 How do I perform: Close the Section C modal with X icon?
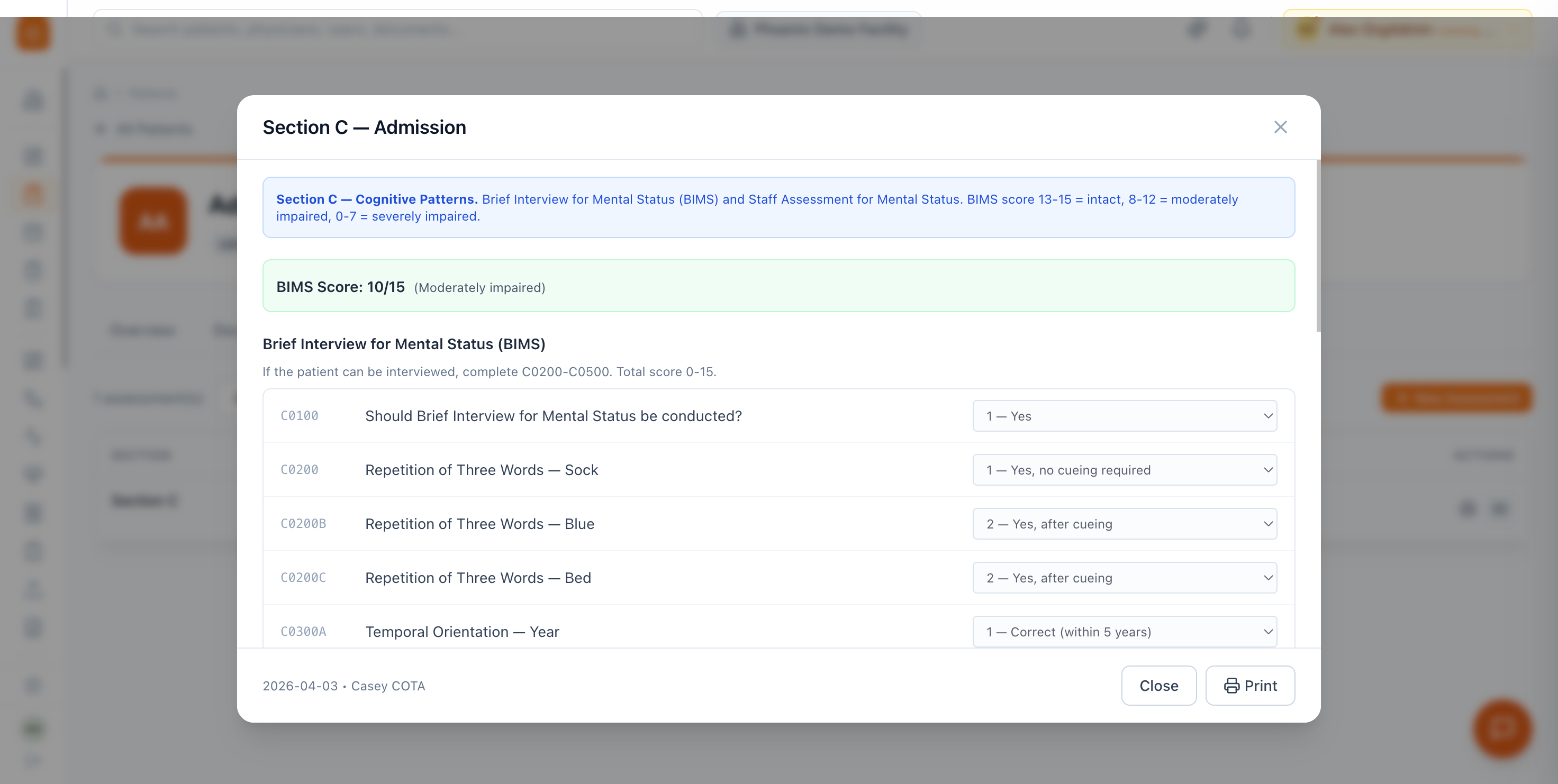tap(1280, 127)
